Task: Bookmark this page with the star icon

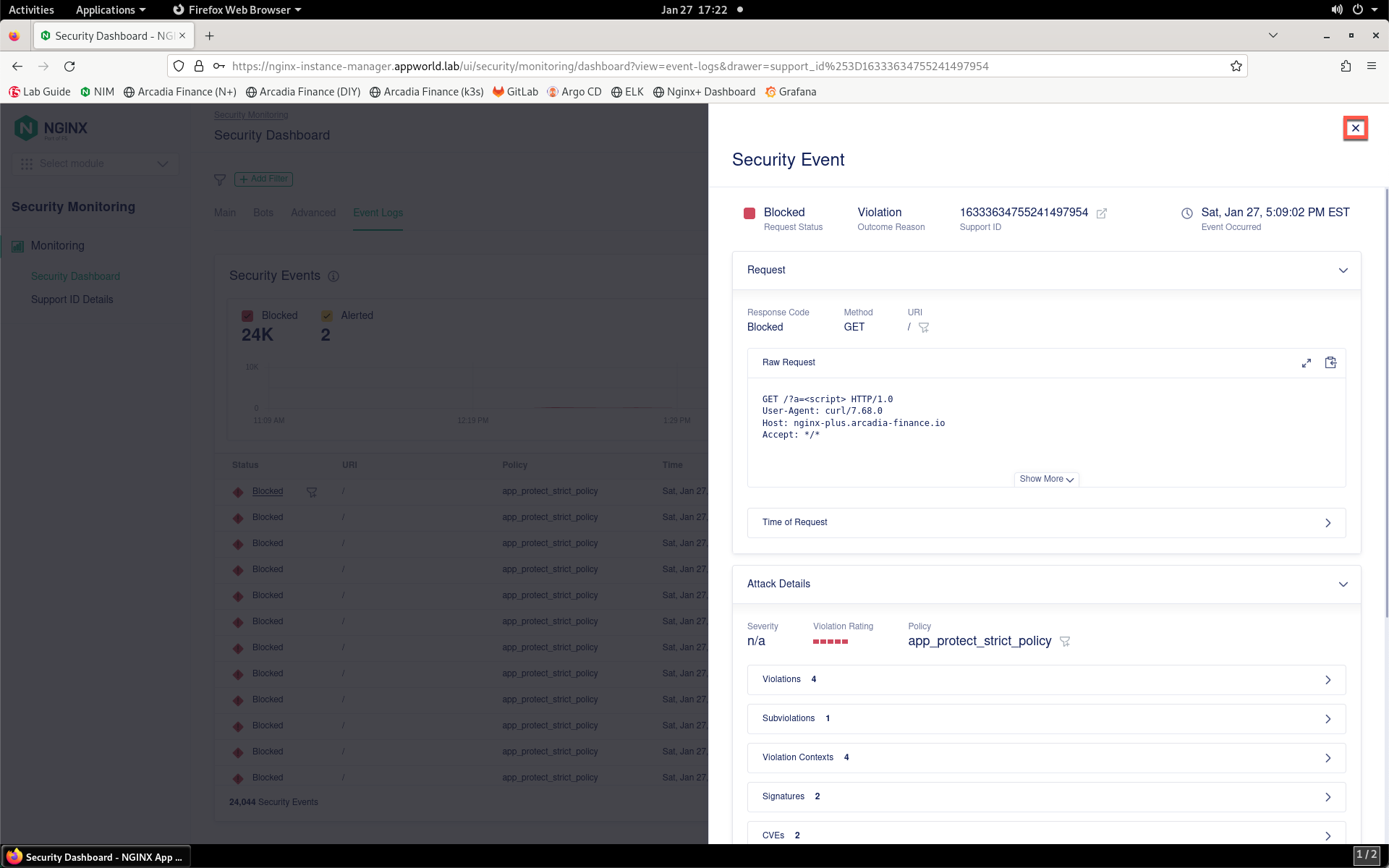Action: [x=1236, y=66]
